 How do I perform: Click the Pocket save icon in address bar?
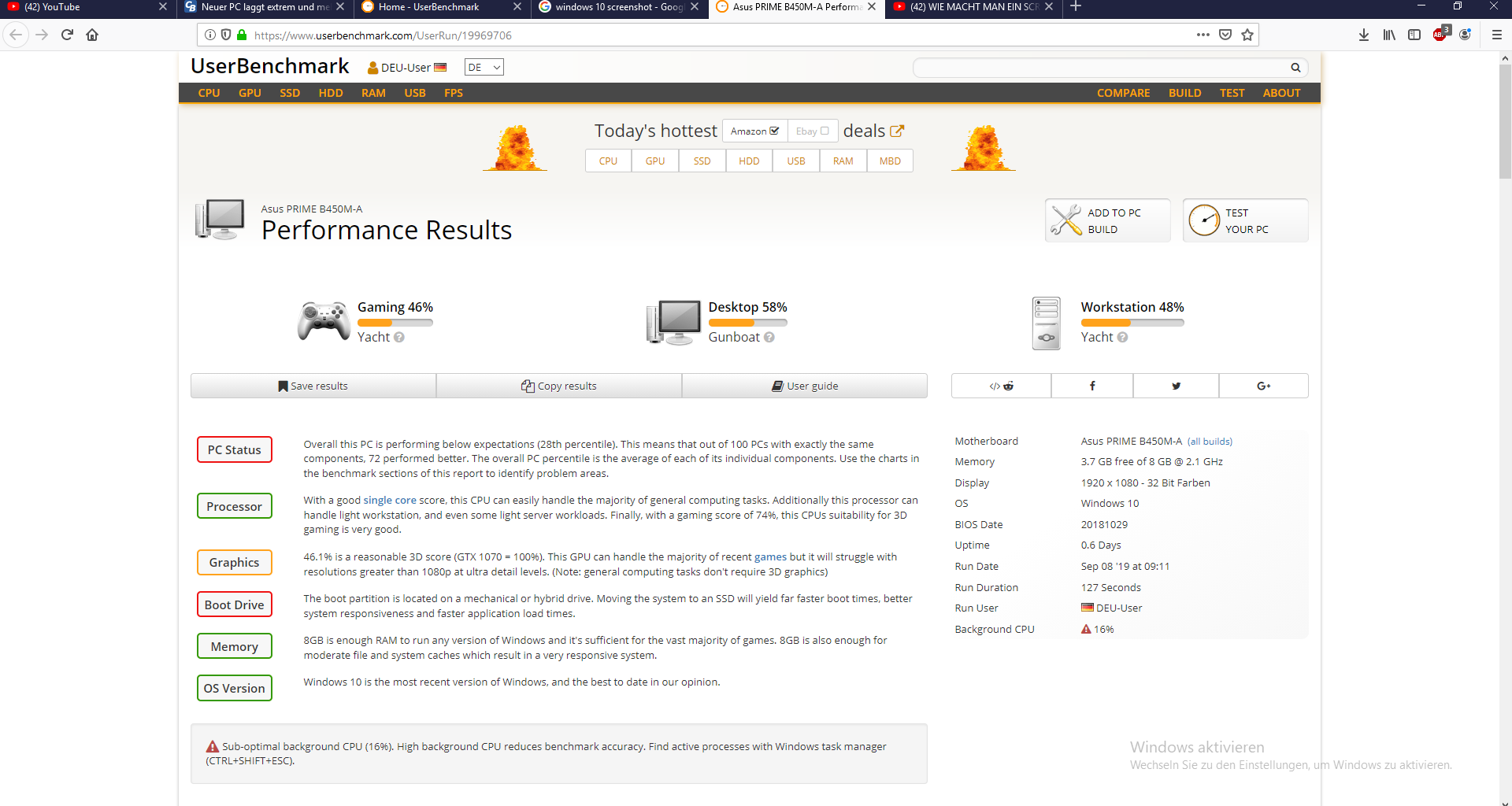click(1225, 35)
